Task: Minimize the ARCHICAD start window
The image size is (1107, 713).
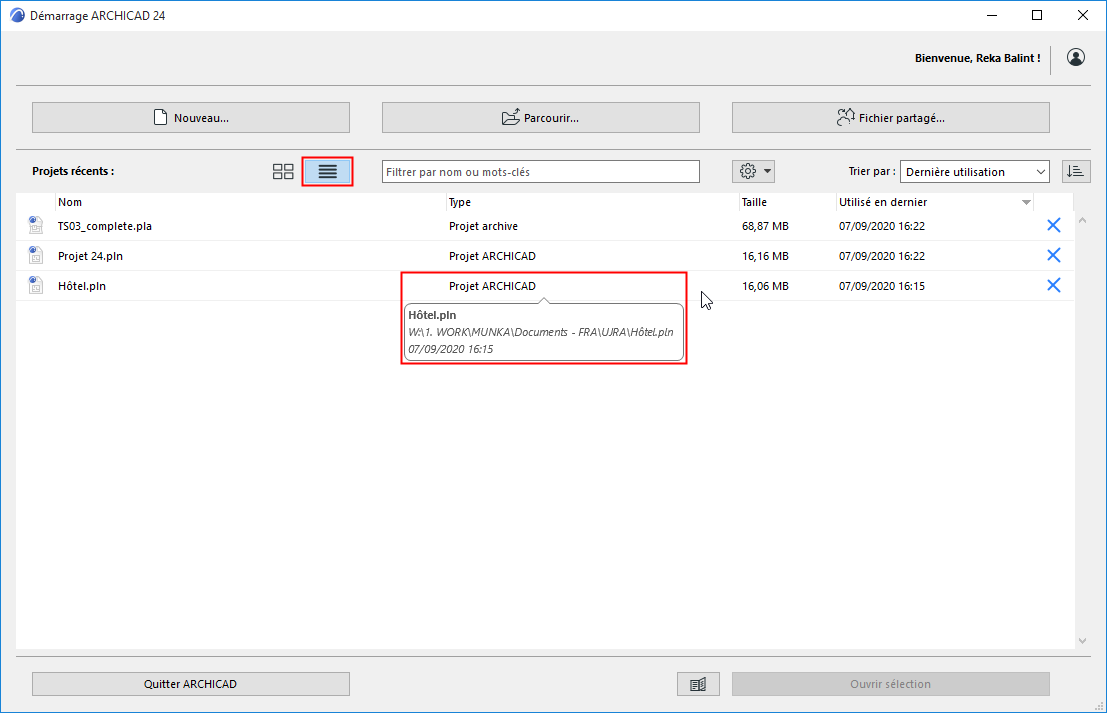Action: coord(992,16)
